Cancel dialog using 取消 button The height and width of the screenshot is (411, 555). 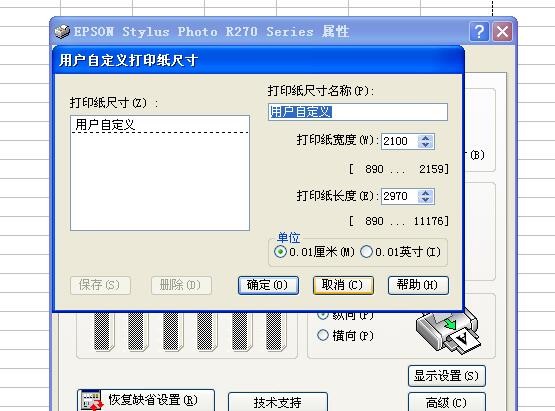(343, 285)
